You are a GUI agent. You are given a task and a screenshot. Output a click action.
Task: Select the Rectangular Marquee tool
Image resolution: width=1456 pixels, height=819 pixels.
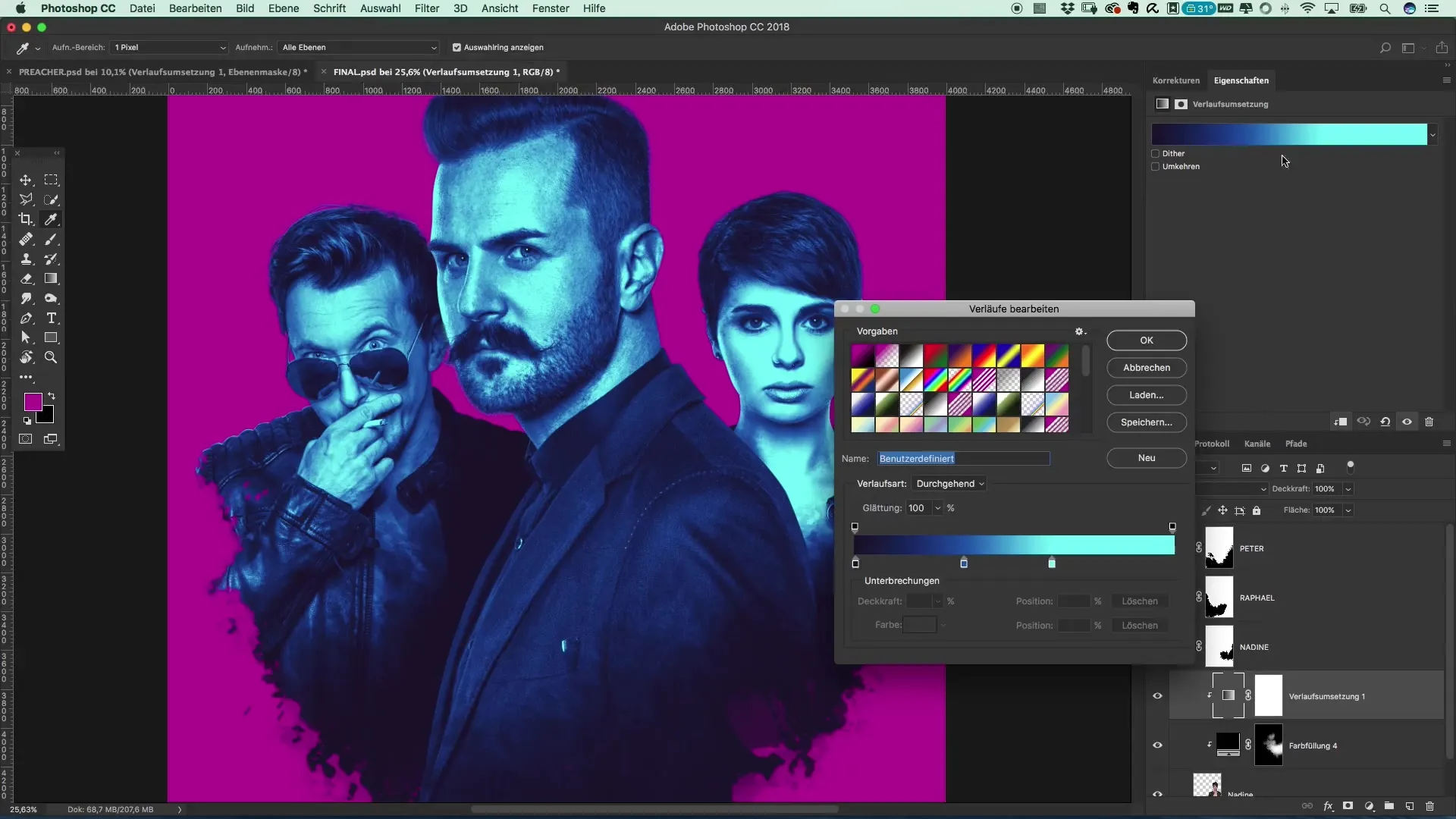(51, 180)
